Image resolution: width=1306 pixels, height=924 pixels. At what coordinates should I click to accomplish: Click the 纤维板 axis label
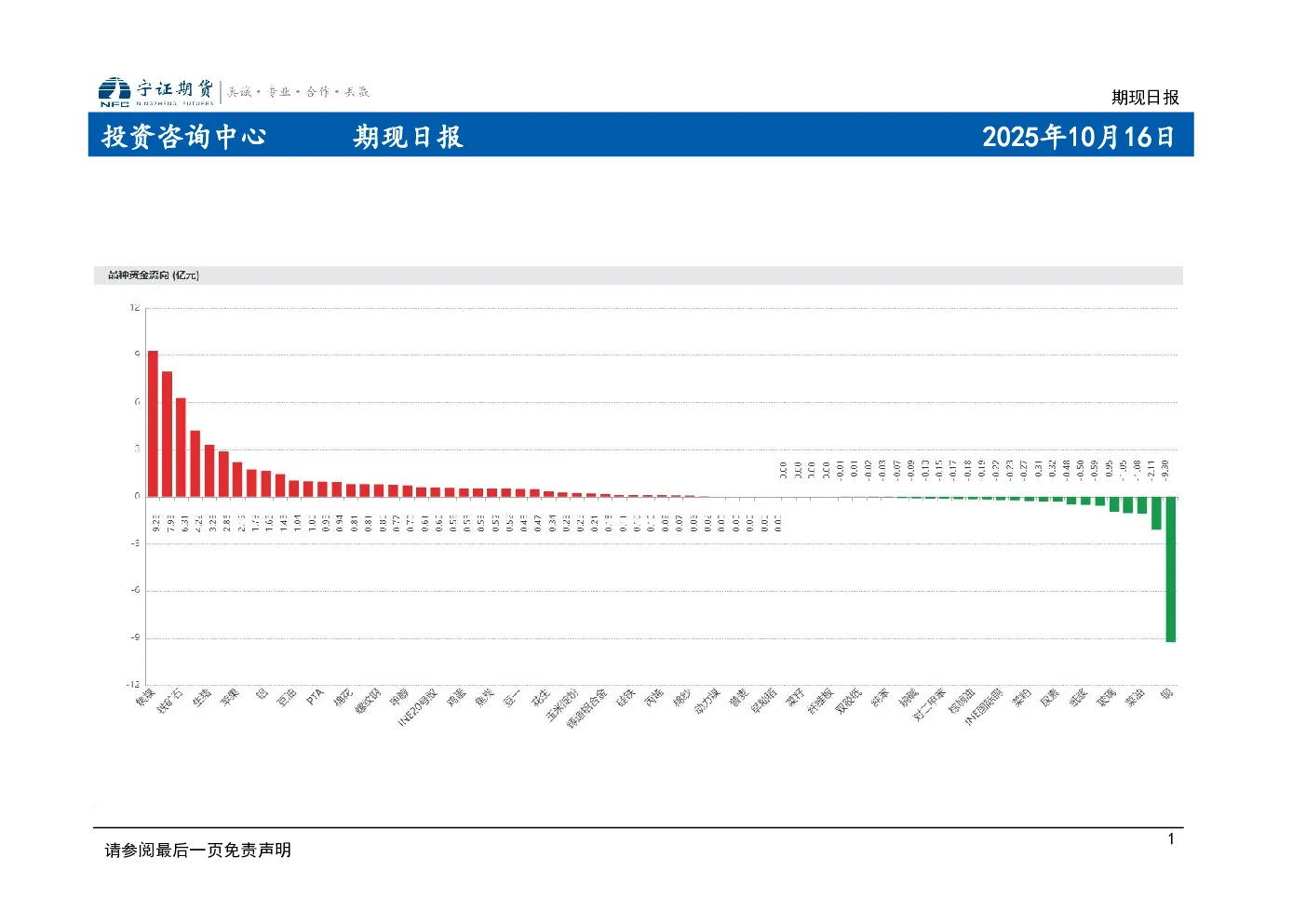point(820,701)
